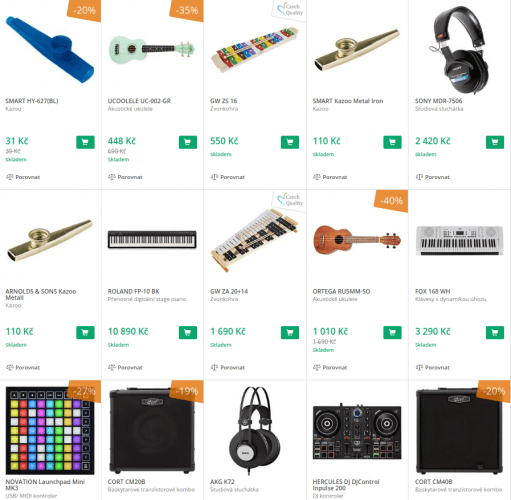The height and width of the screenshot is (500, 511).
Task: Add SMART HY-627(BL) kazoo to cart
Action: 85,142
